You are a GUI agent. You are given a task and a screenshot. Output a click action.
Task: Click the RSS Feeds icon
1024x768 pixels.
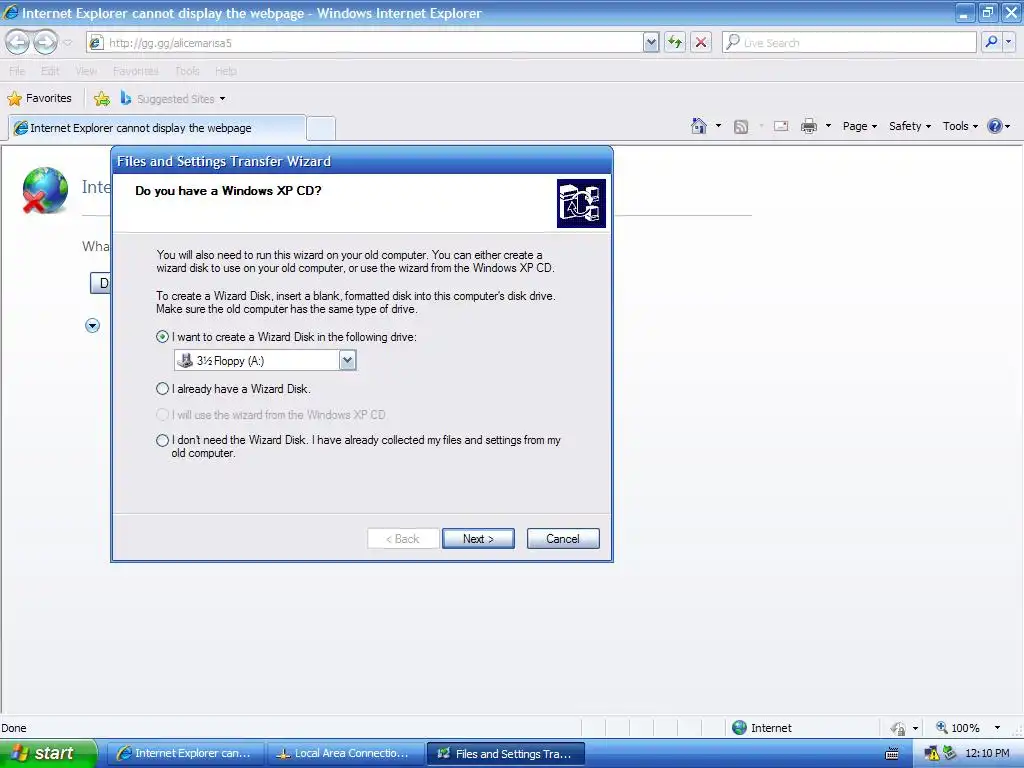coord(741,127)
